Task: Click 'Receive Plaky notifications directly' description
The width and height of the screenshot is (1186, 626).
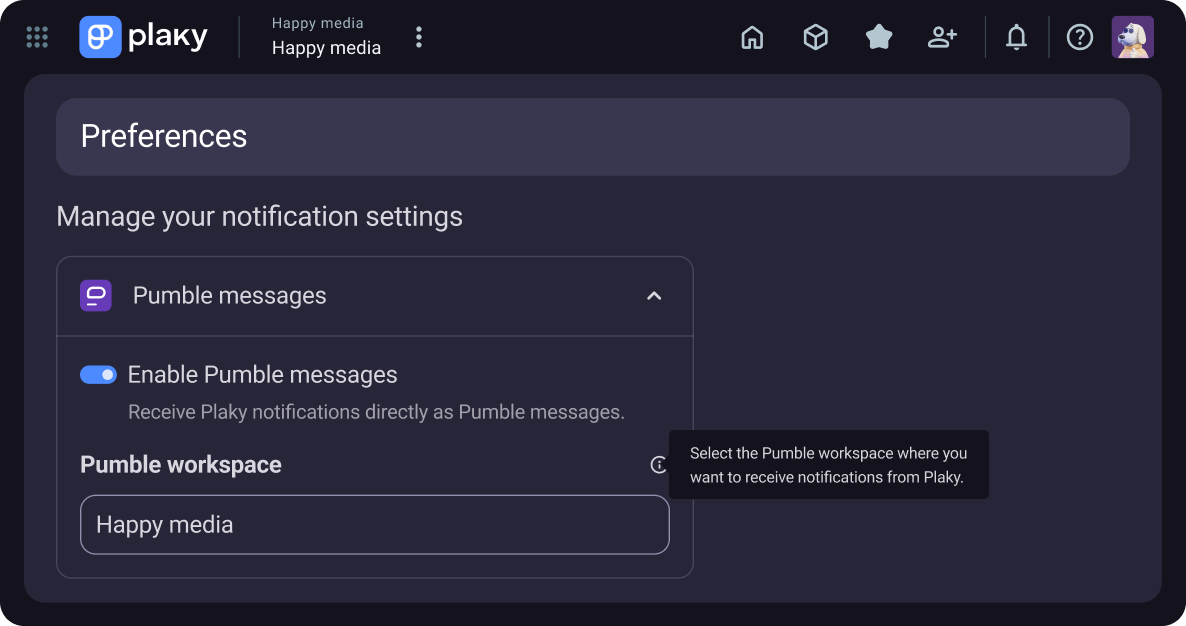Action: pos(376,412)
